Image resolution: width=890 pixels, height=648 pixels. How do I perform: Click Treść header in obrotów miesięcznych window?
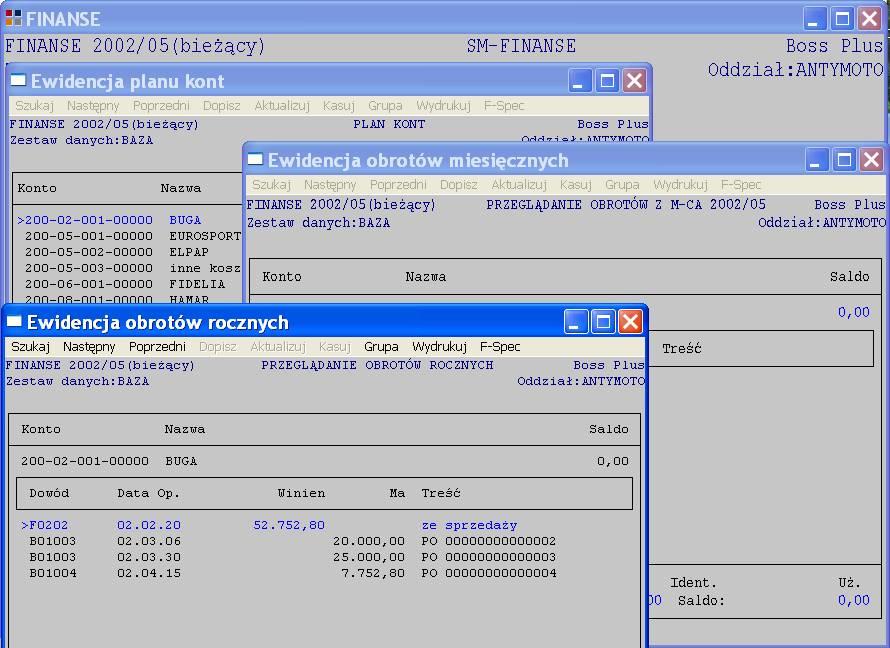682,349
